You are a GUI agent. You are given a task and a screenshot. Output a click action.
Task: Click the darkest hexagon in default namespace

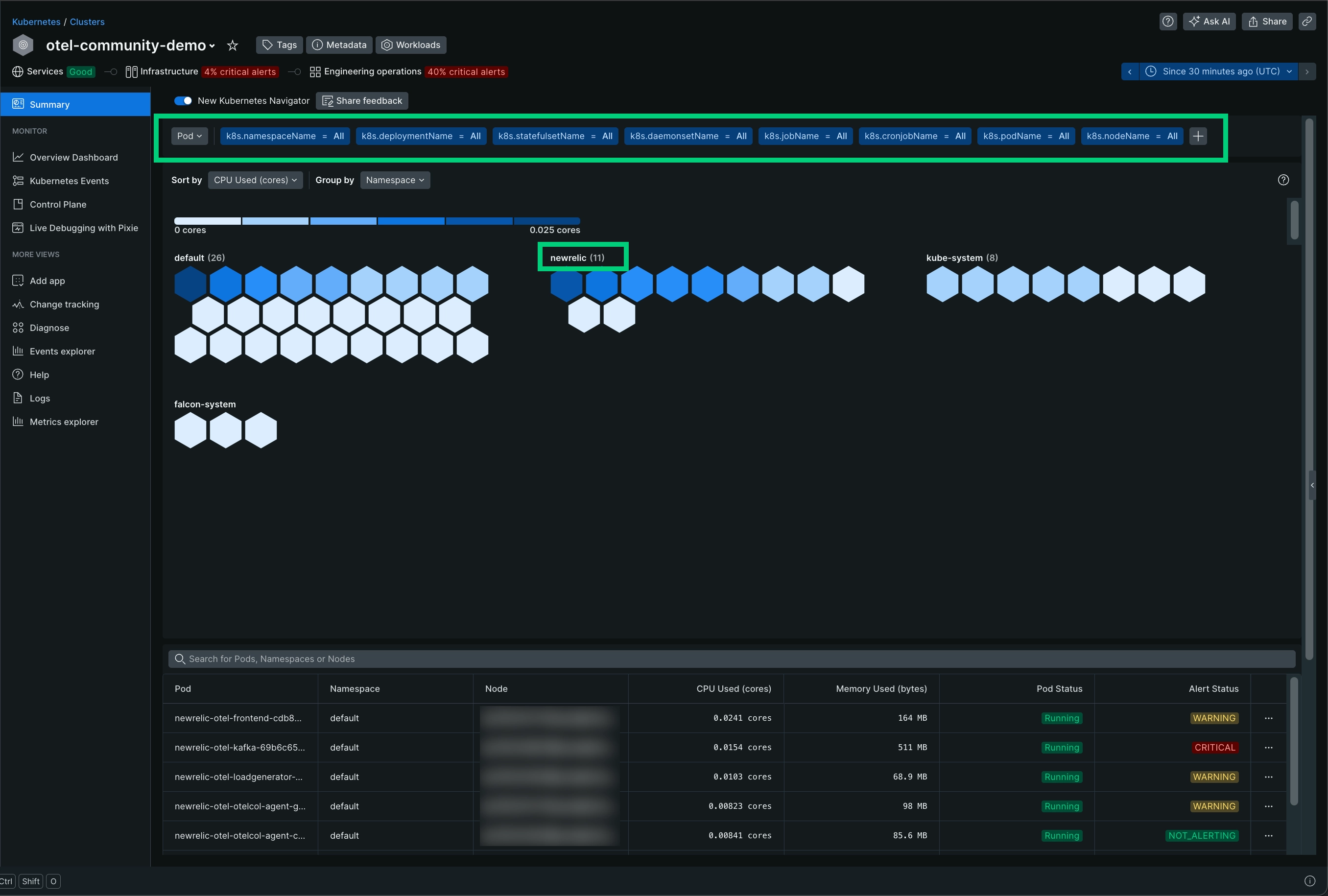(x=190, y=283)
